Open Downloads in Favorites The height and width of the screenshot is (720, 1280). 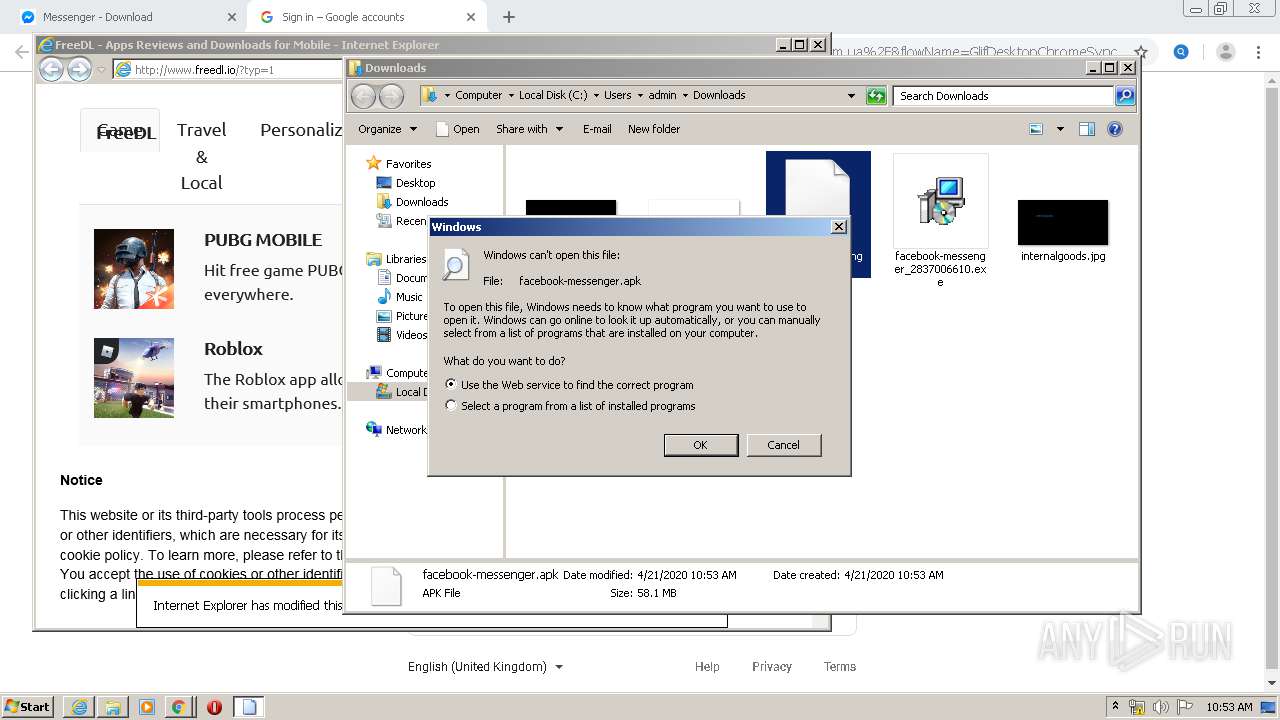point(422,202)
